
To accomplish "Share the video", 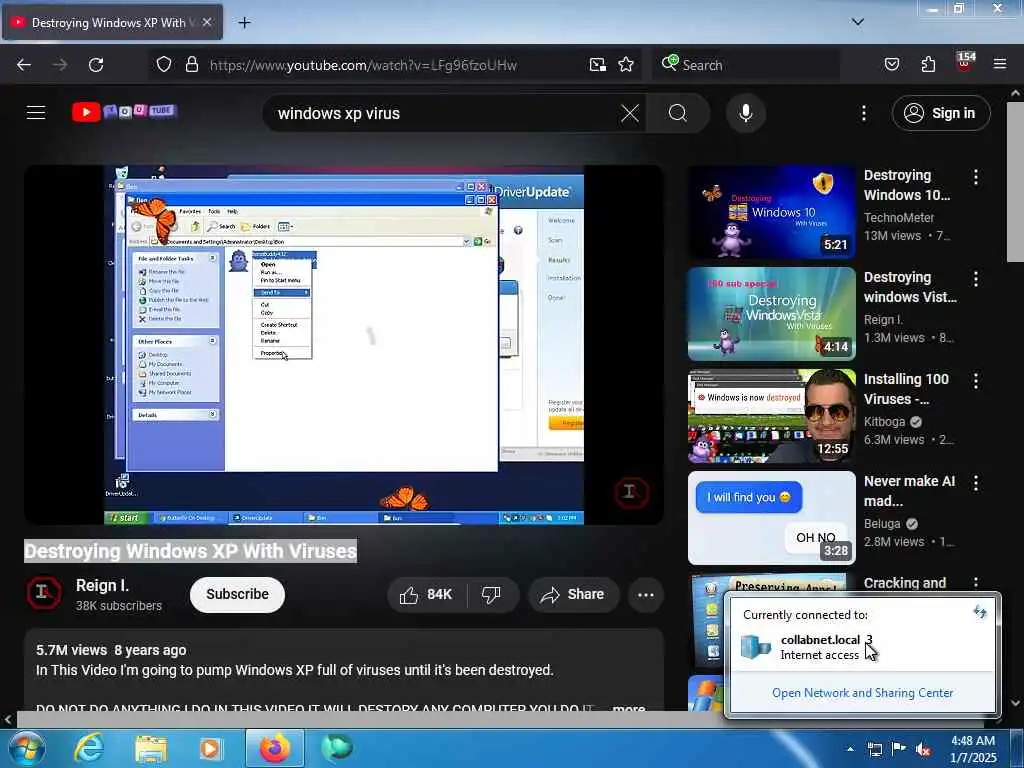I will 573,594.
